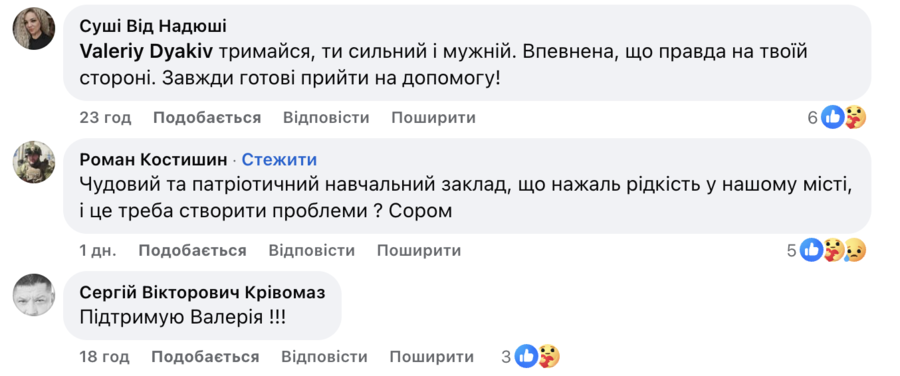Viewport: 900px width, 376px height.
Task: Reply to Суші Від Надюші comment
Action: (x=326, y=118)
